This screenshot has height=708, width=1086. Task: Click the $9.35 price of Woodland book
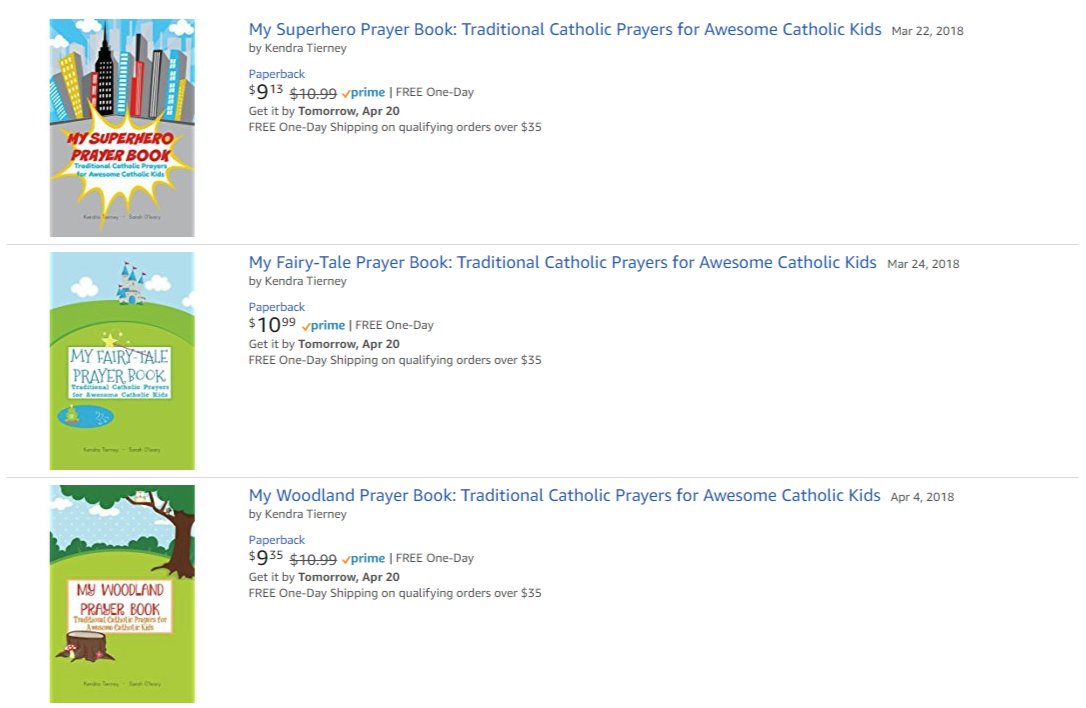(x=266, y=558)
